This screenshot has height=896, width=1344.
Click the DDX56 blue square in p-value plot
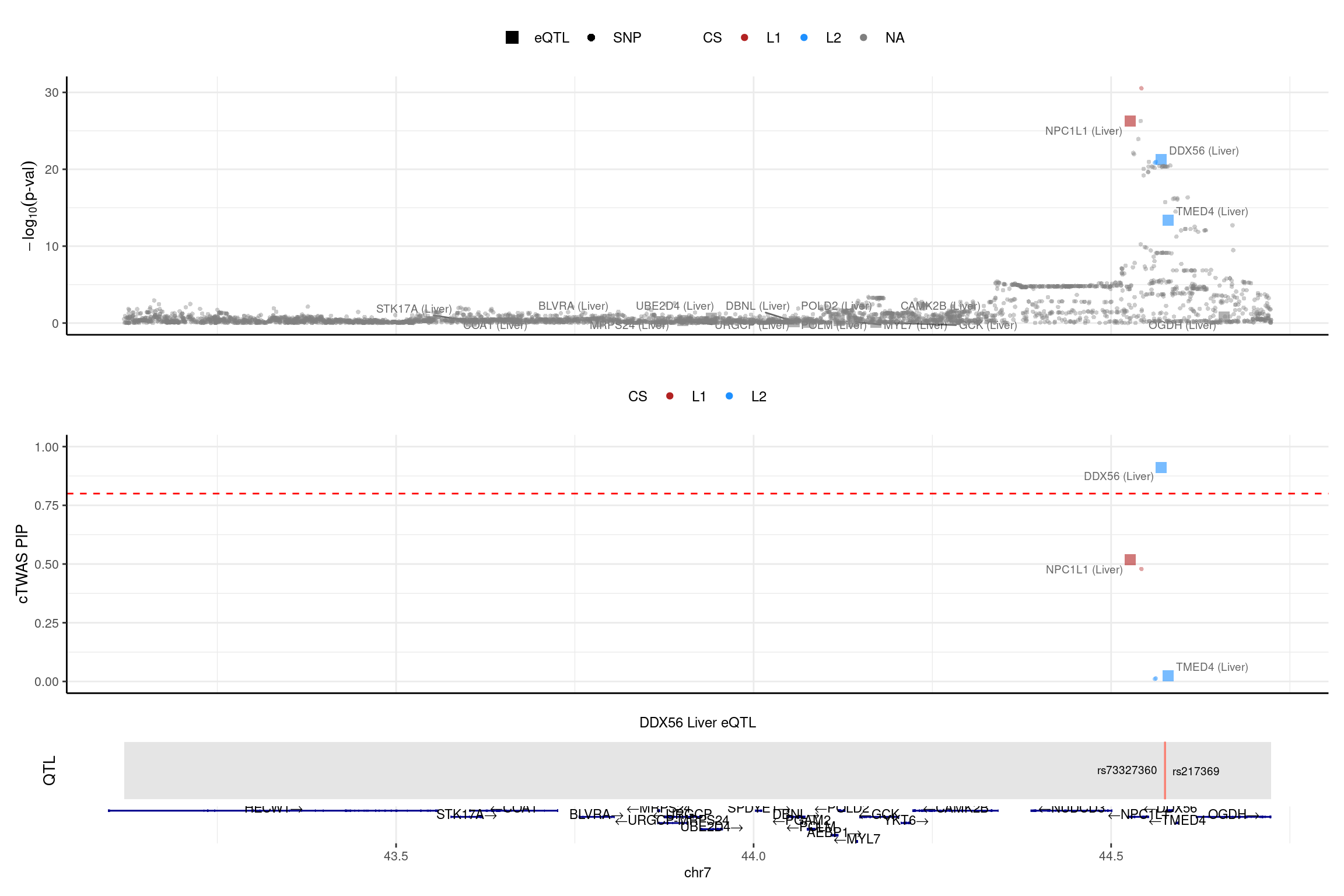(x=1161, y=159)
